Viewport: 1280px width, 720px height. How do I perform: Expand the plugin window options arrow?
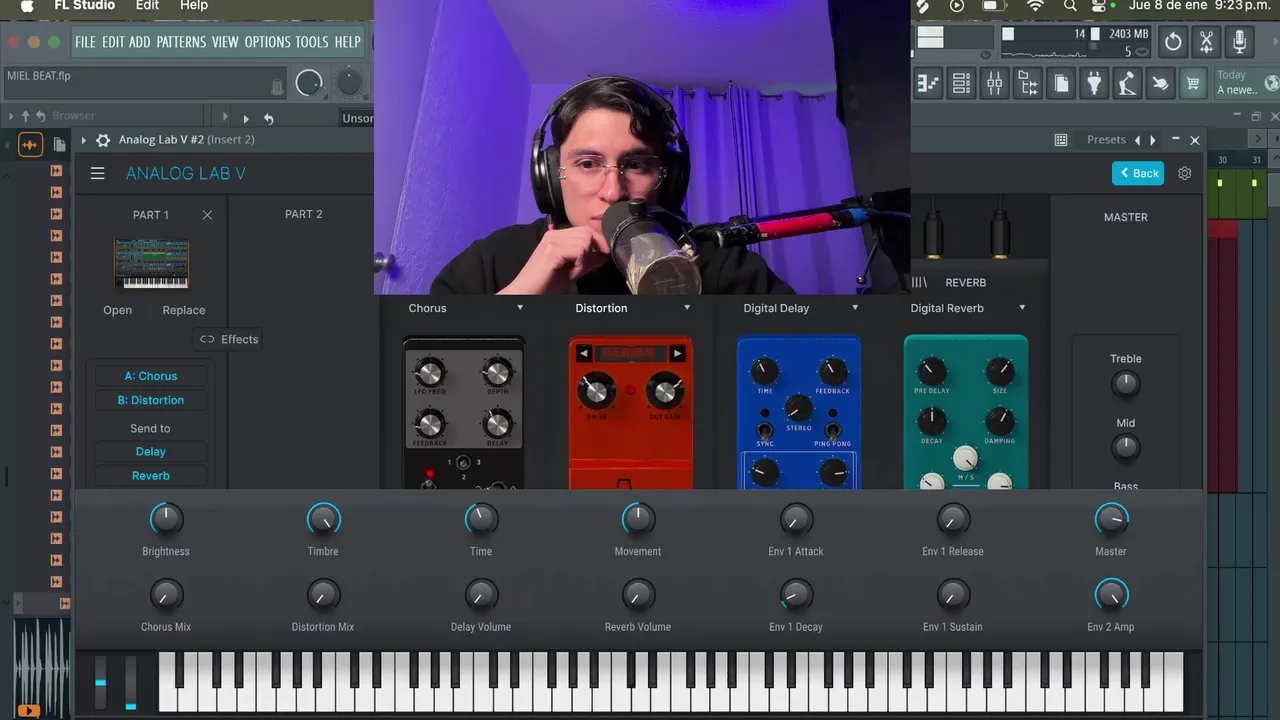pyautogui.click(x=84, y=140)
